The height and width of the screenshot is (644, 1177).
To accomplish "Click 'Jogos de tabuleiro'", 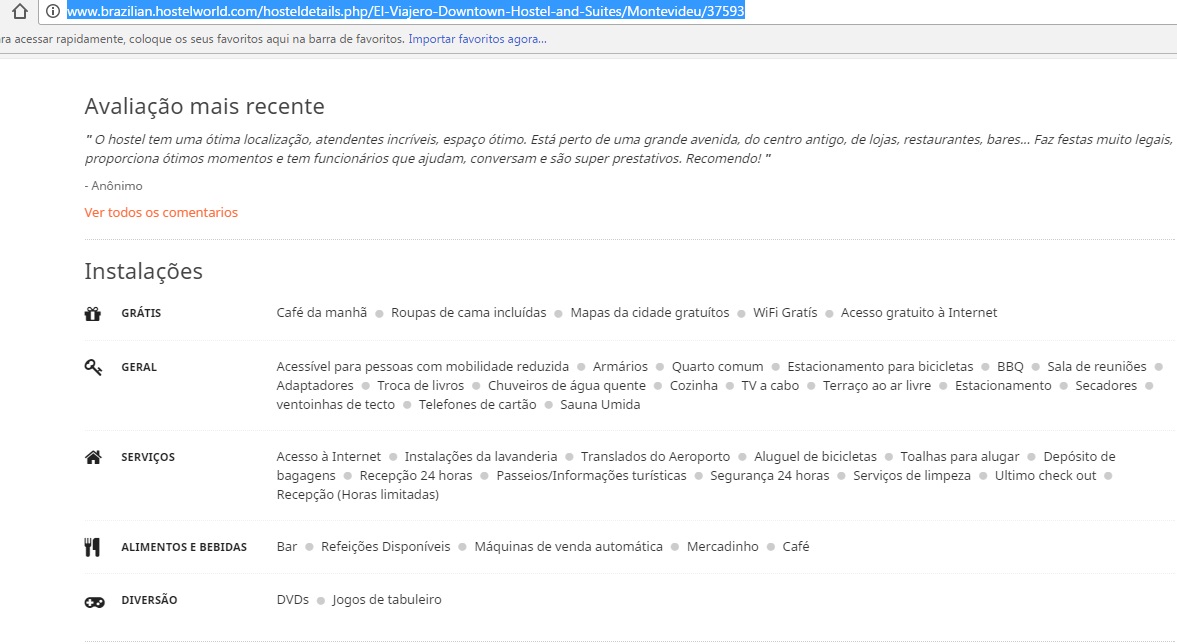I will (387, 599).
